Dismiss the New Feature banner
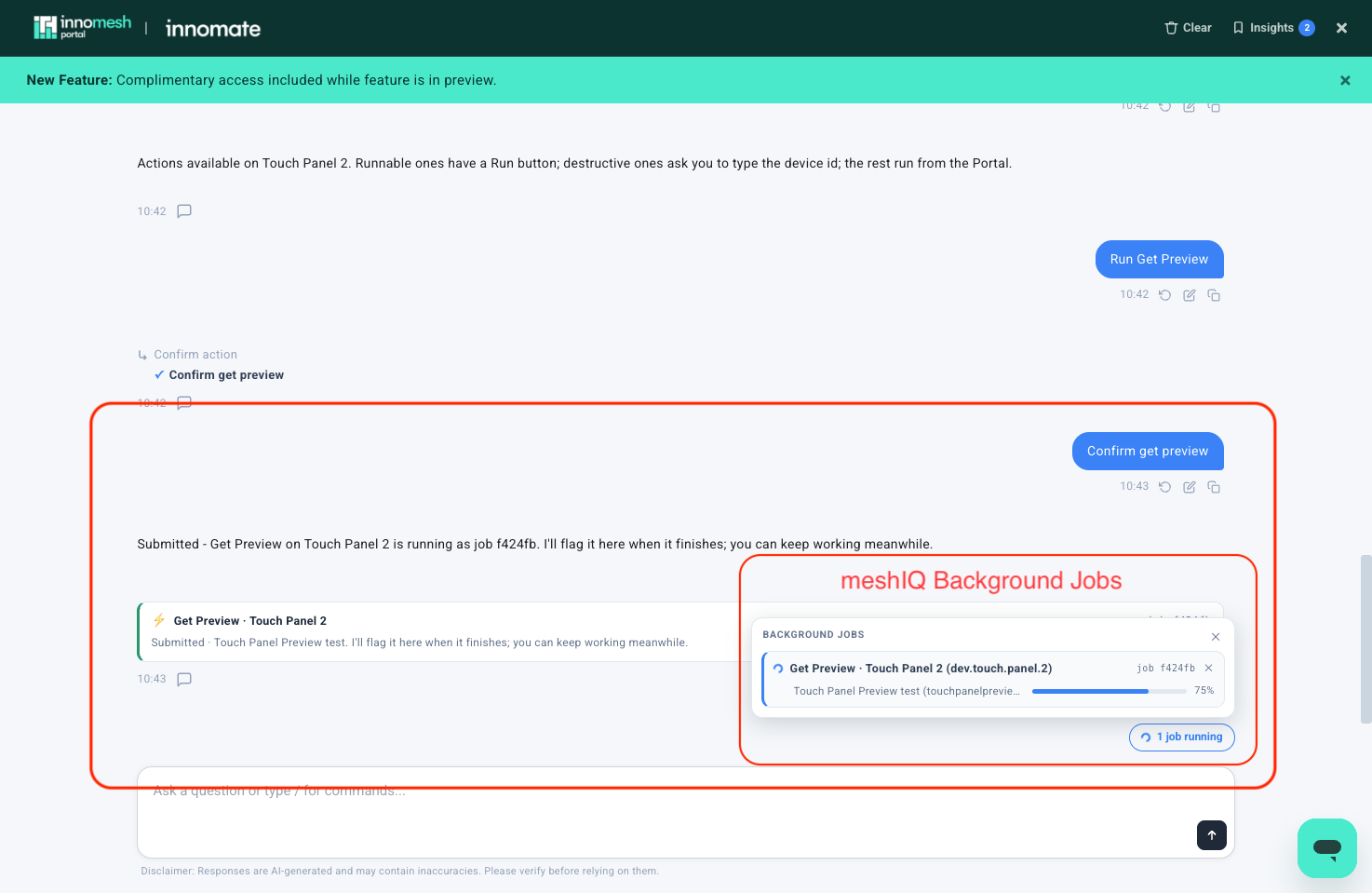The width and height of the screenshot is (1372, 893). (x=1345, y=80)
